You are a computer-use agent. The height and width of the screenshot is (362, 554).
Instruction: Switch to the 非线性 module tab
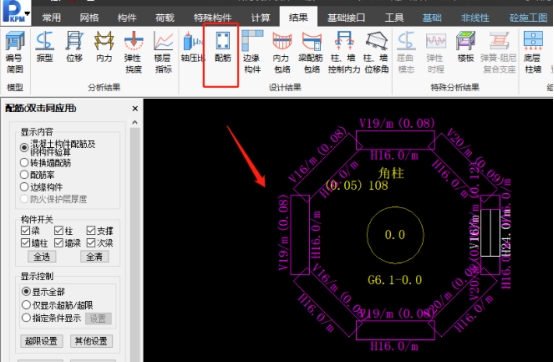475,18
